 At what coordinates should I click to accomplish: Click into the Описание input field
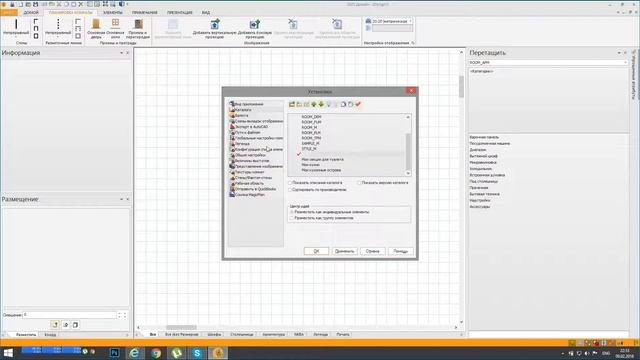point(69,315)
